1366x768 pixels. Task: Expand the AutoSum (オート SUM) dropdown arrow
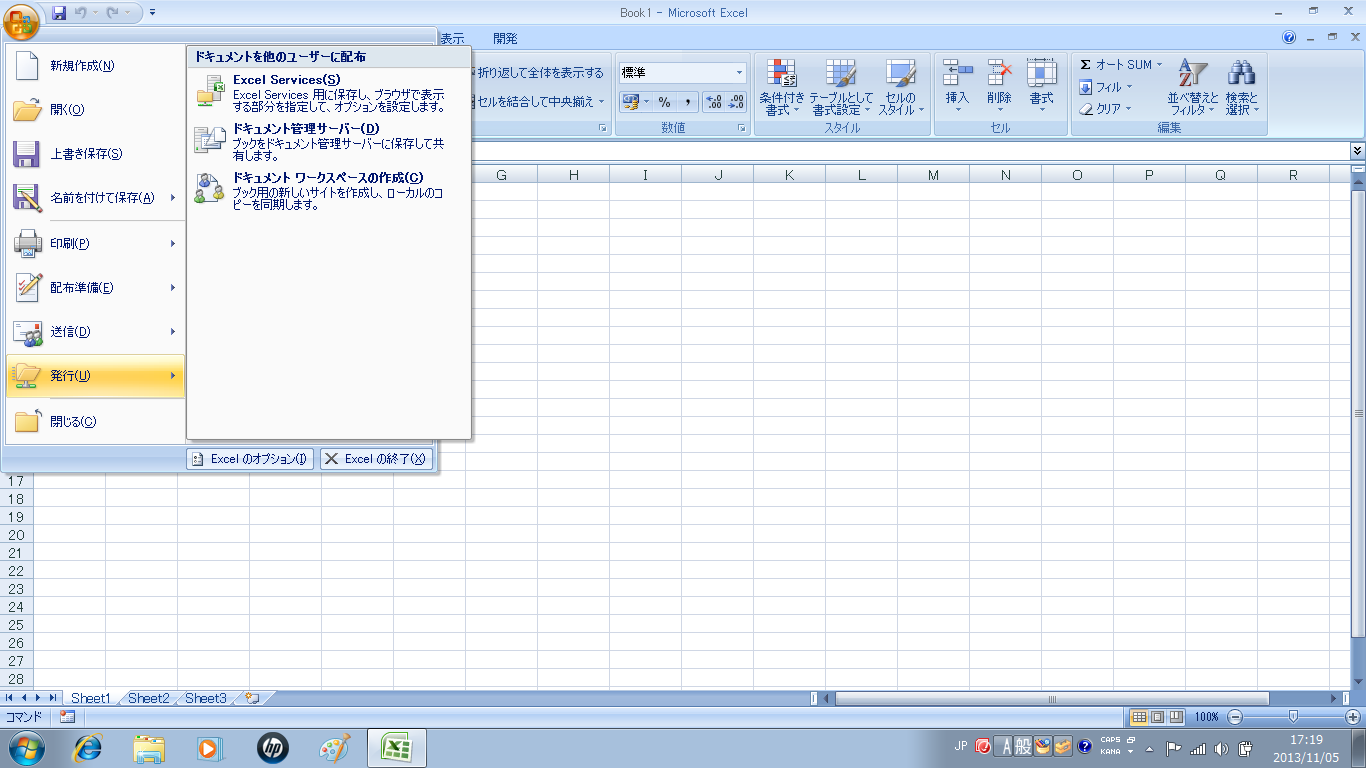(1160, 65)
